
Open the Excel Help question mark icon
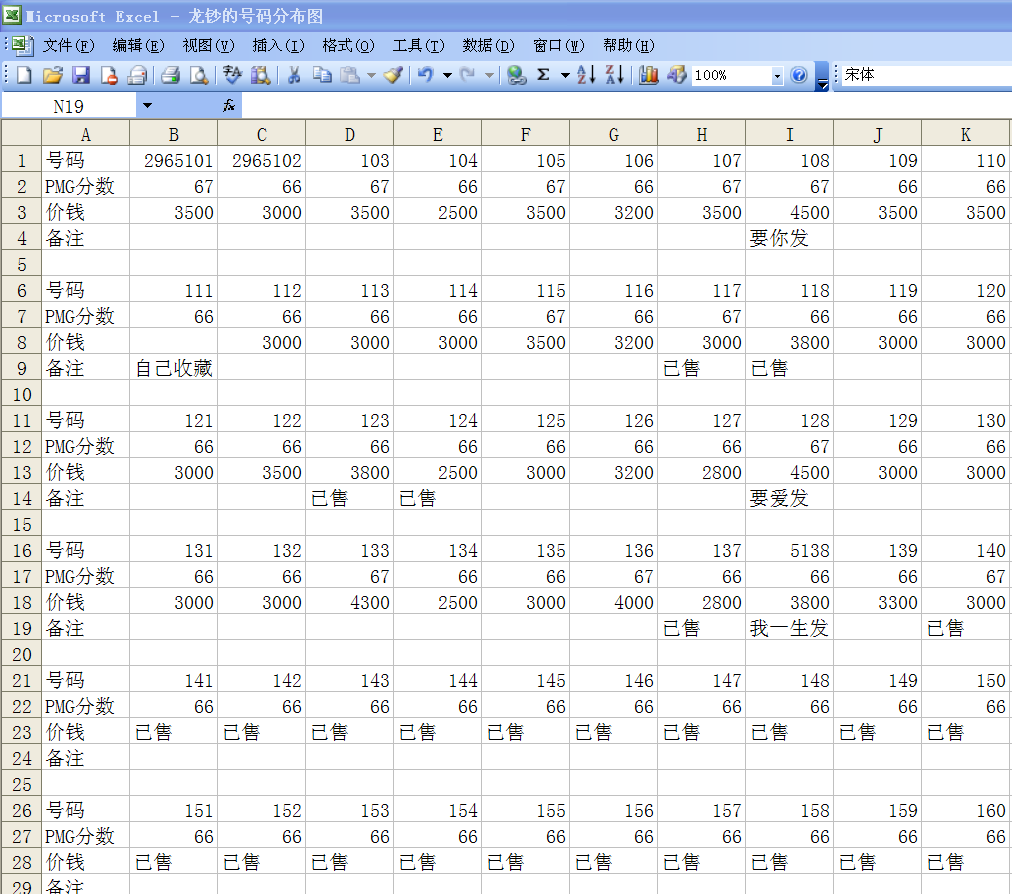coord(798,75)
